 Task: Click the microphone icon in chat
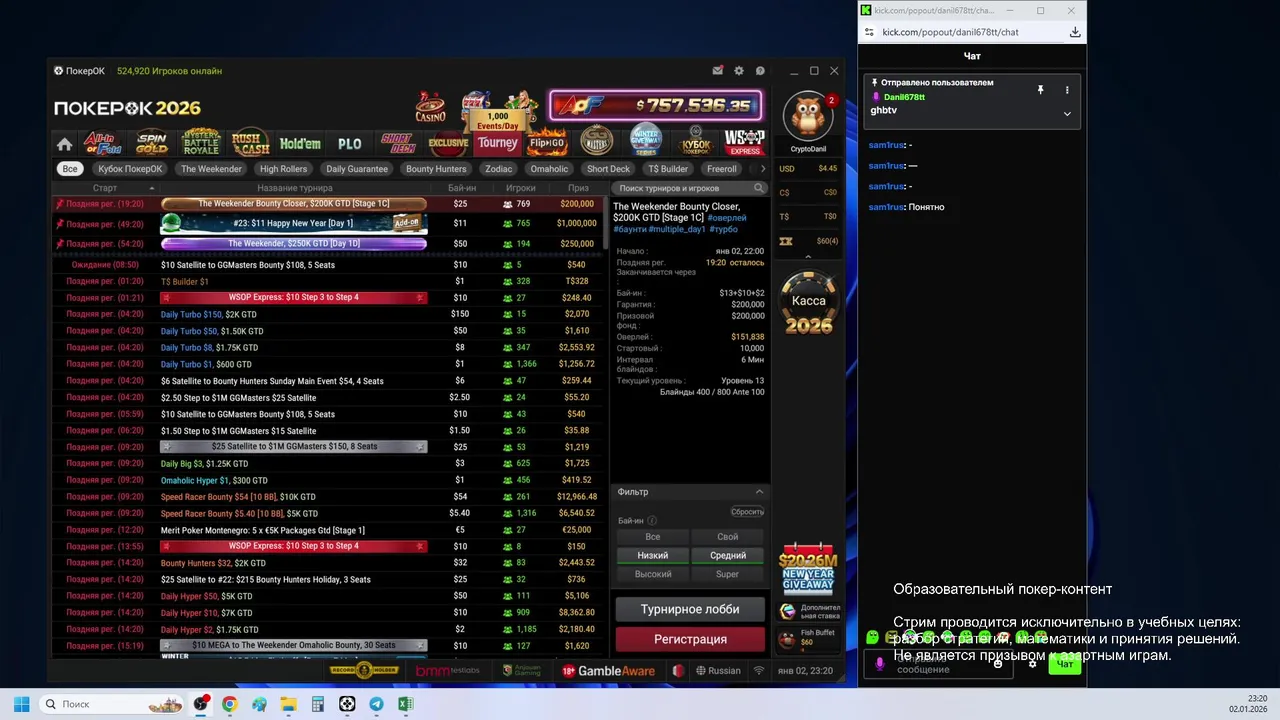coord(880,663)
